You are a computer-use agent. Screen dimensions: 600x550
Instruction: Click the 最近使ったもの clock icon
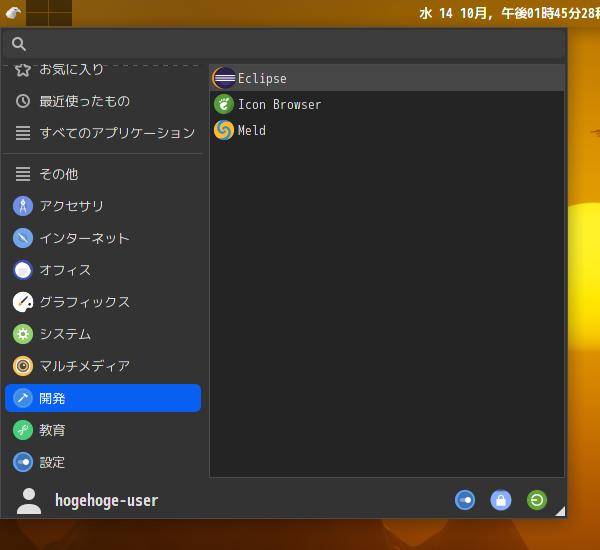[23, 101]
